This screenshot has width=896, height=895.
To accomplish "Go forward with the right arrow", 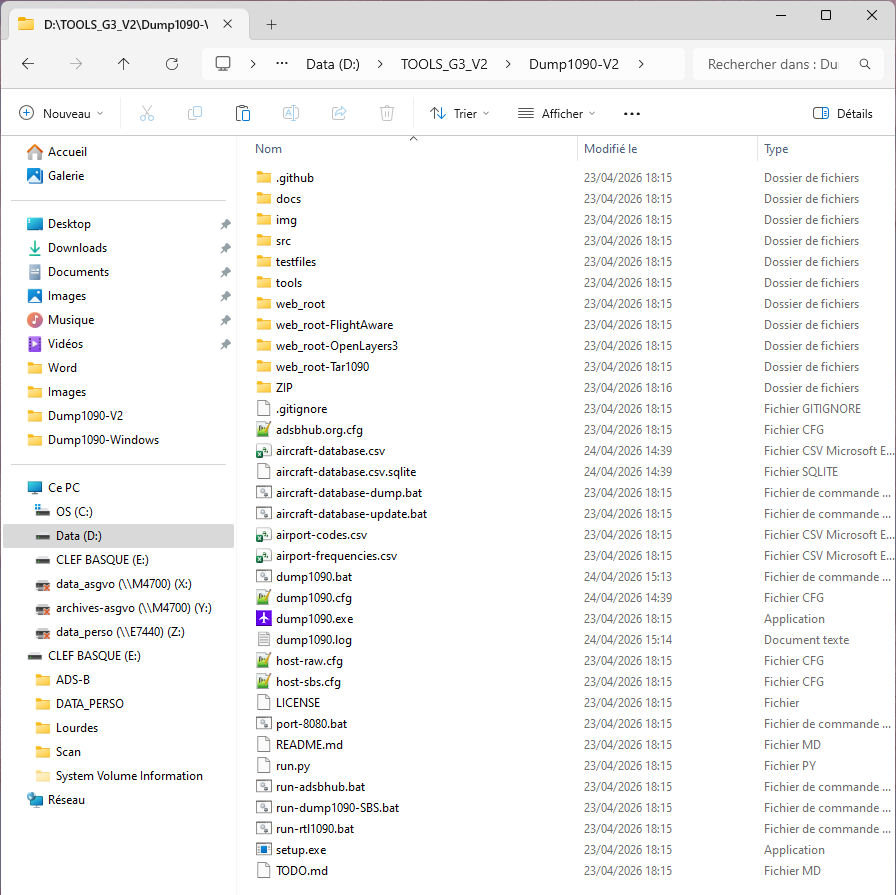I will 75,64.
